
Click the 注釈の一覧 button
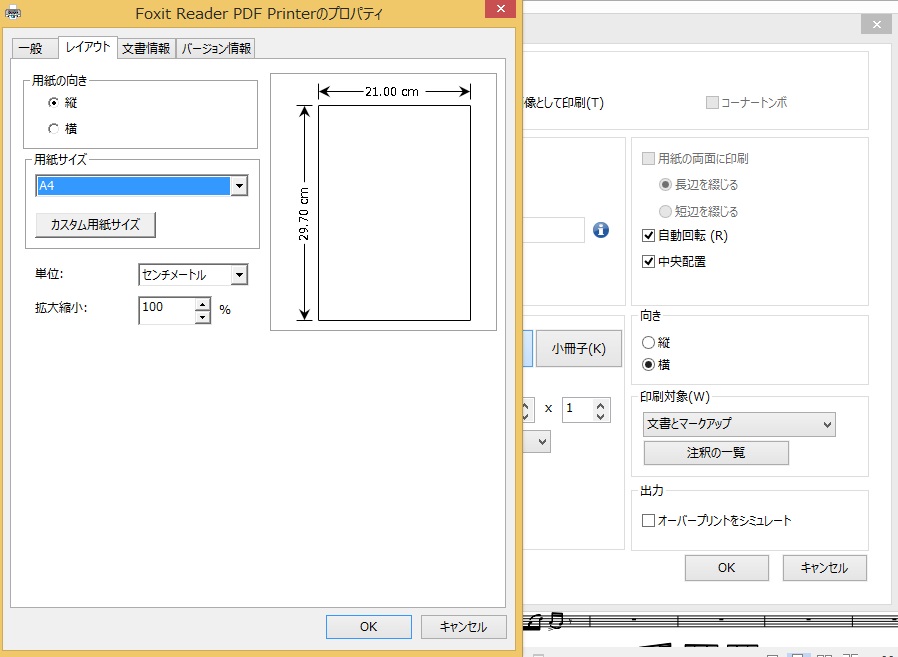click(x=716, y=453)
